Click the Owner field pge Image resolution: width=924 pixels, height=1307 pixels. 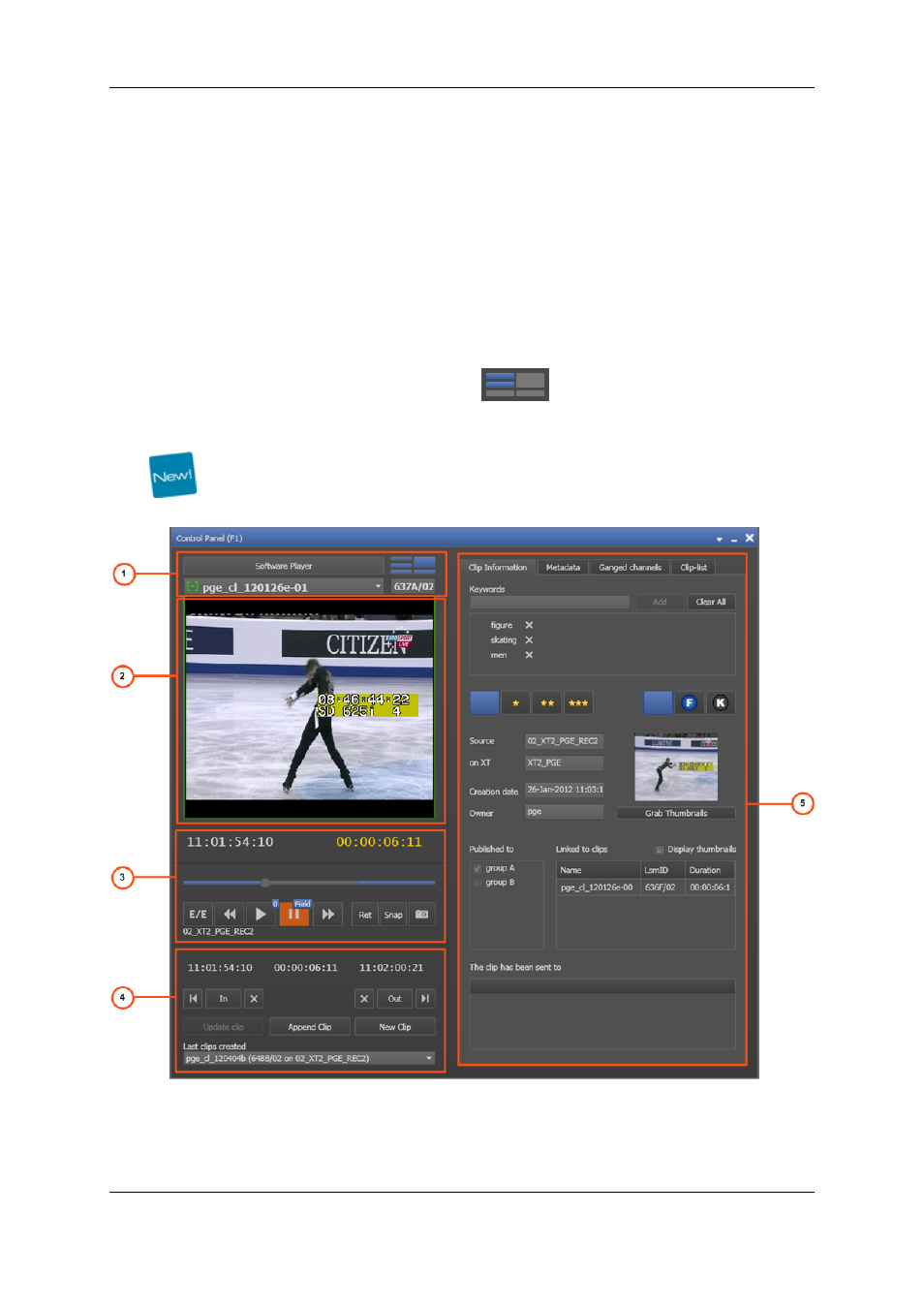click(x=564, y=812)
